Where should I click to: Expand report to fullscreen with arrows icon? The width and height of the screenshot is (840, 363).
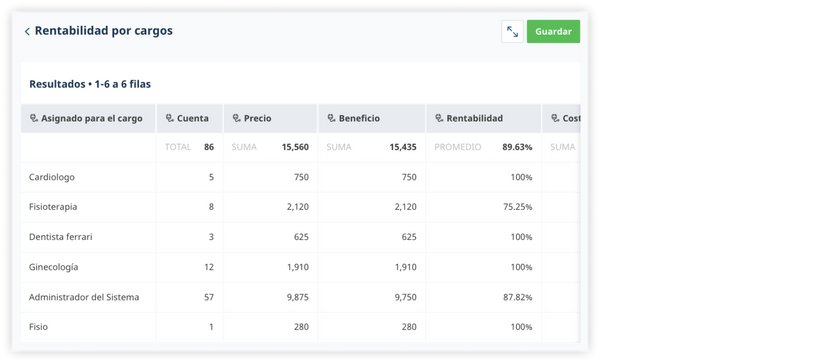[512, 32]
